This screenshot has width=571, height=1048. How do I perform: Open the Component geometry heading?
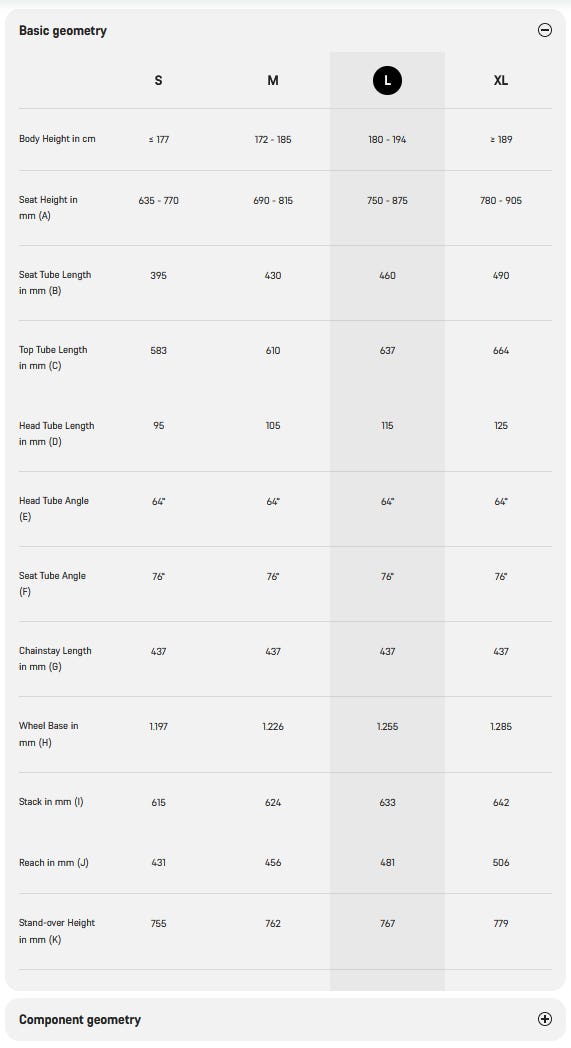pos(80,1019)
